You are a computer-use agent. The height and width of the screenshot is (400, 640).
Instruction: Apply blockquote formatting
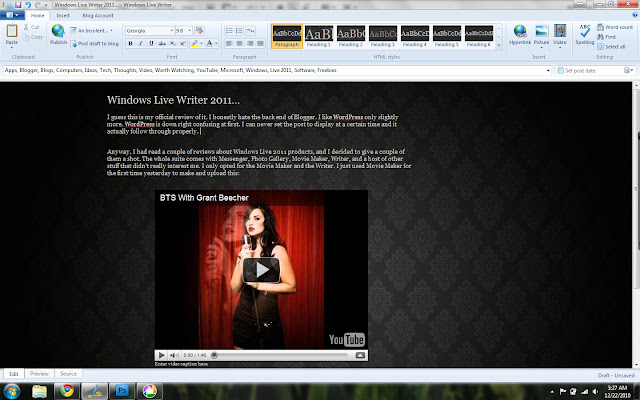[x=251, y=31]
